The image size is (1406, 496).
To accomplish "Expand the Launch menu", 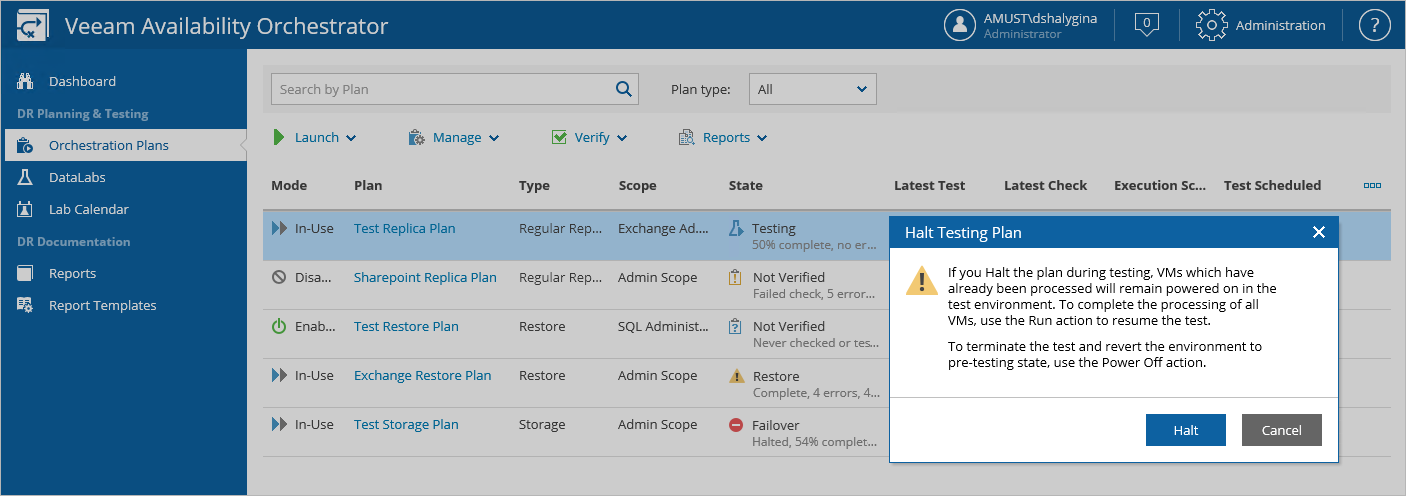I will coord(316,138).
